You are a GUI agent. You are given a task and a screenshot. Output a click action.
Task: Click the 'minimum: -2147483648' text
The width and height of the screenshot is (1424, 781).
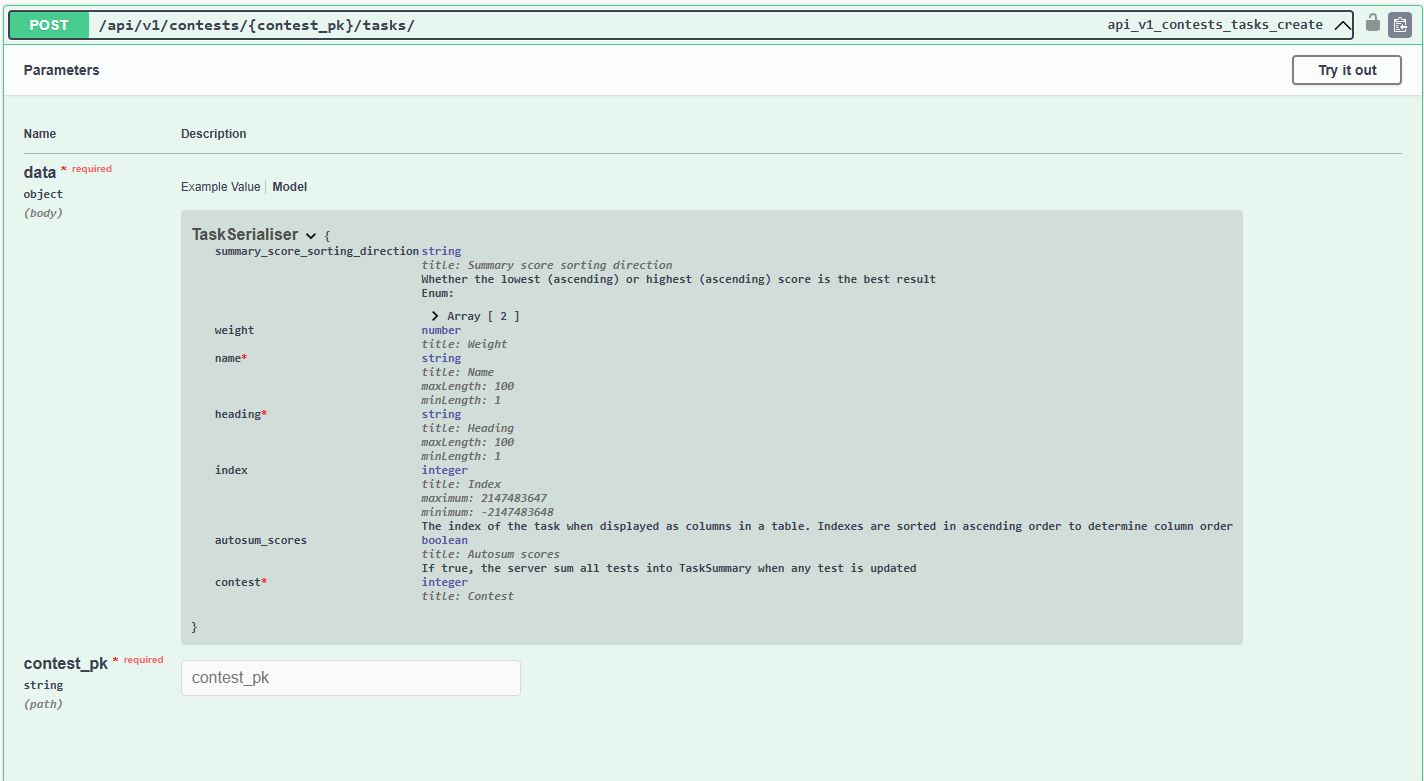pos(488,512)
